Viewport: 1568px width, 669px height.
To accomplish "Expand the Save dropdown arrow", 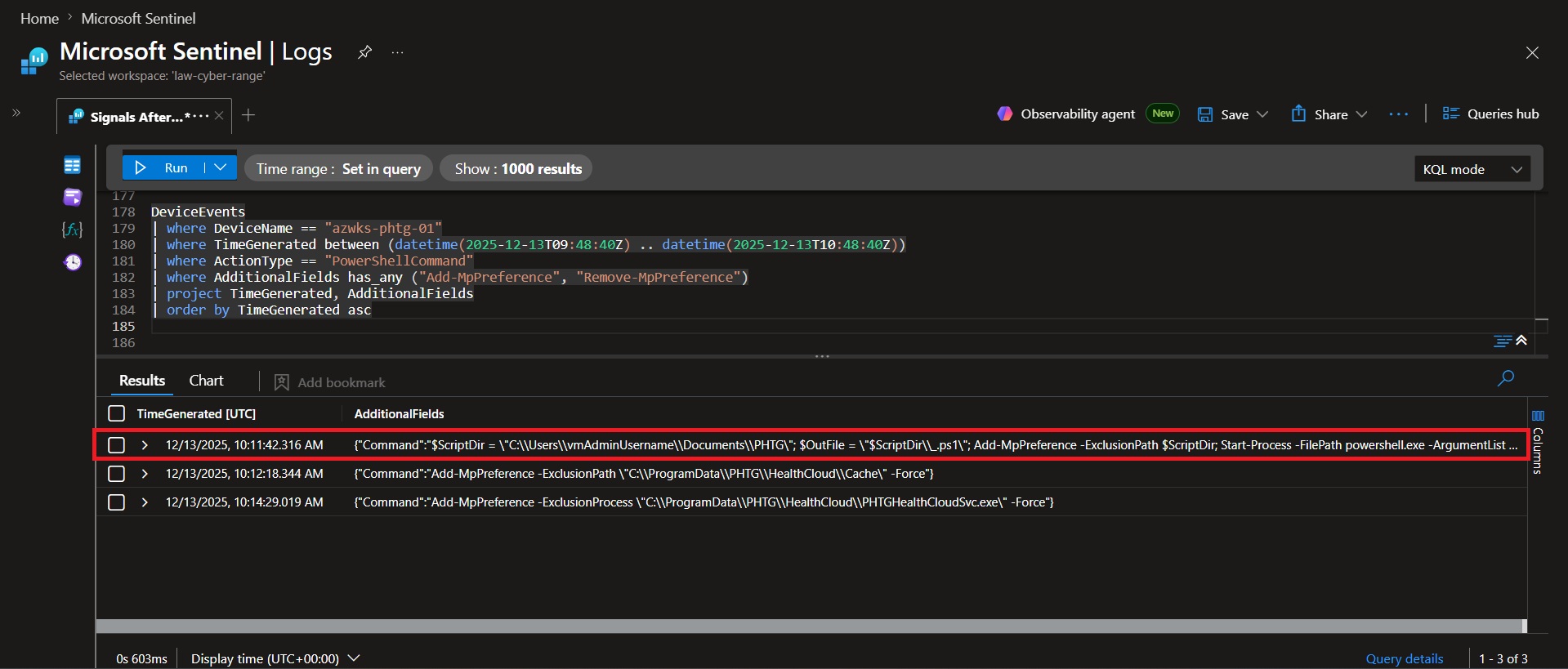I will coord(1262,114).
